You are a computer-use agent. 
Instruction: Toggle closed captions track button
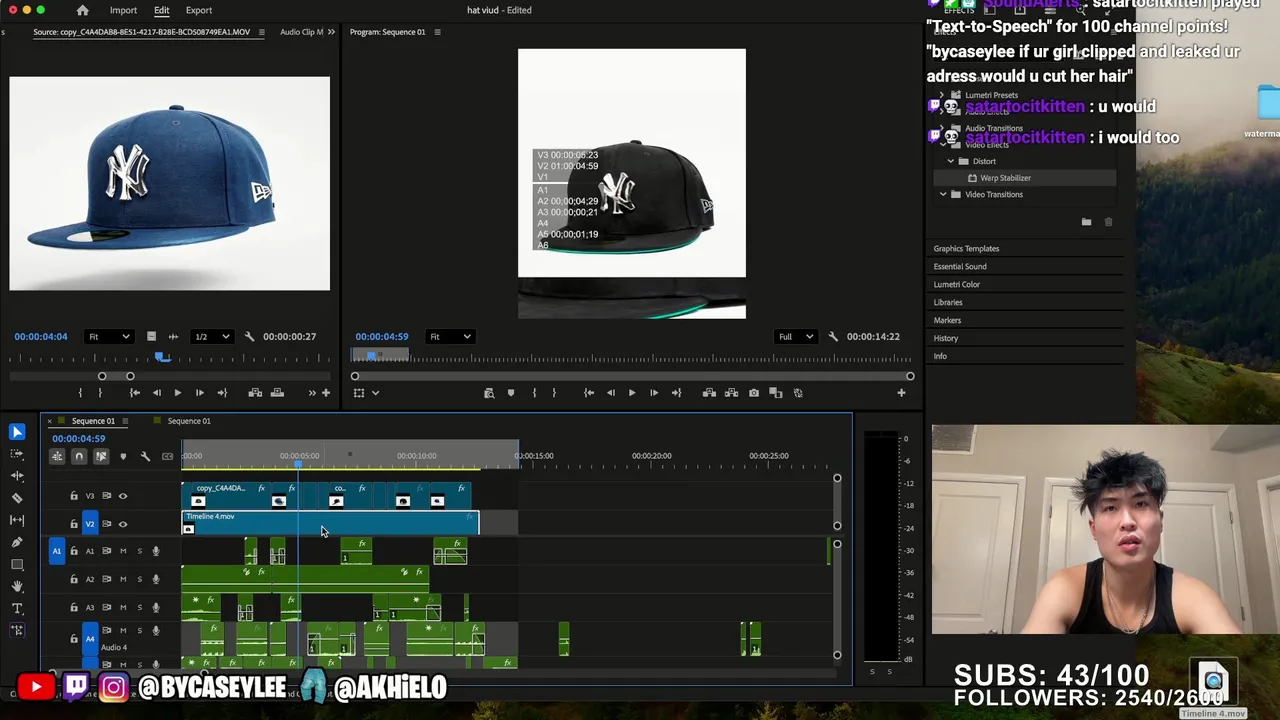[167, 456]
